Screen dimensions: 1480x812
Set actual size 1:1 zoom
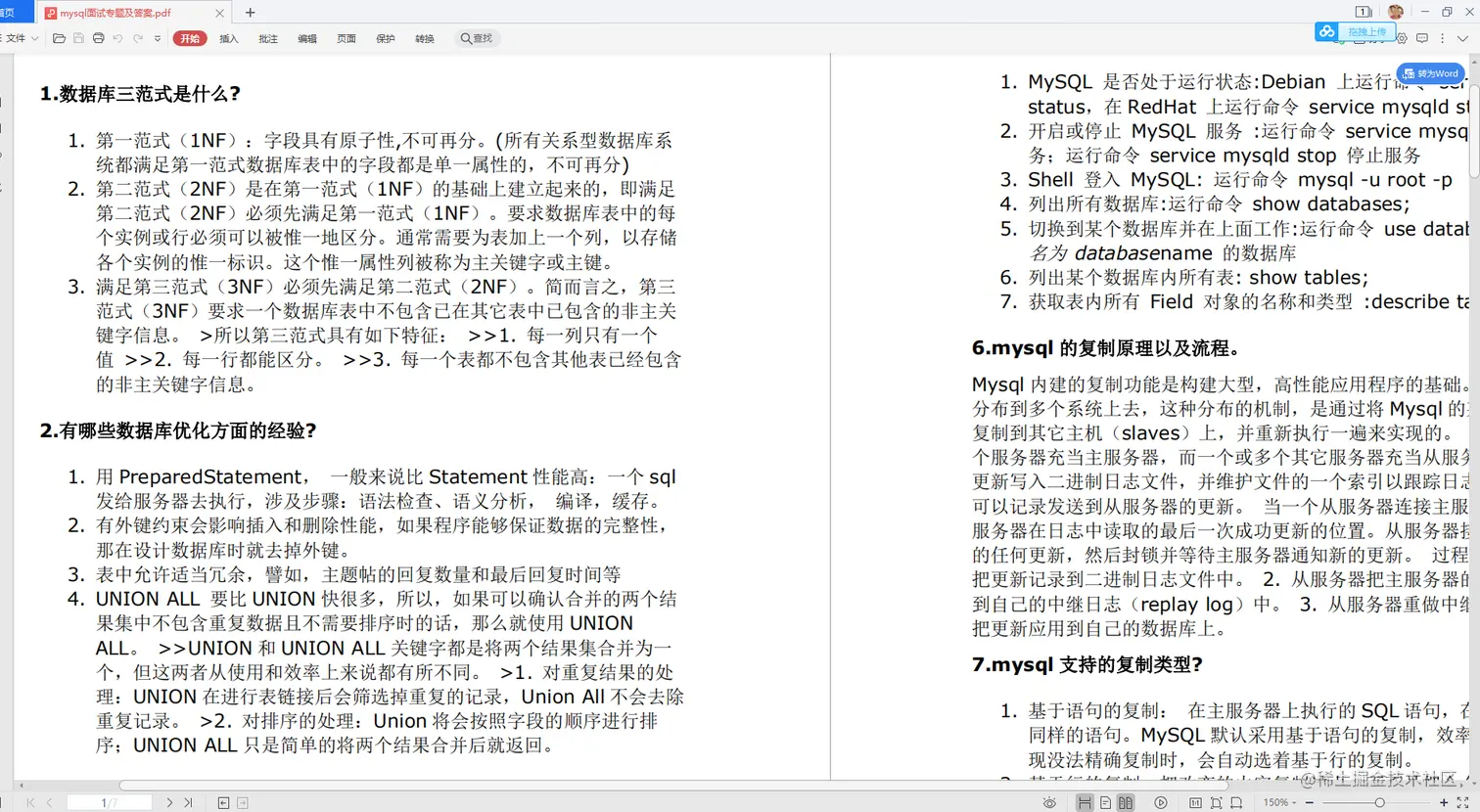pos(1195,802)
